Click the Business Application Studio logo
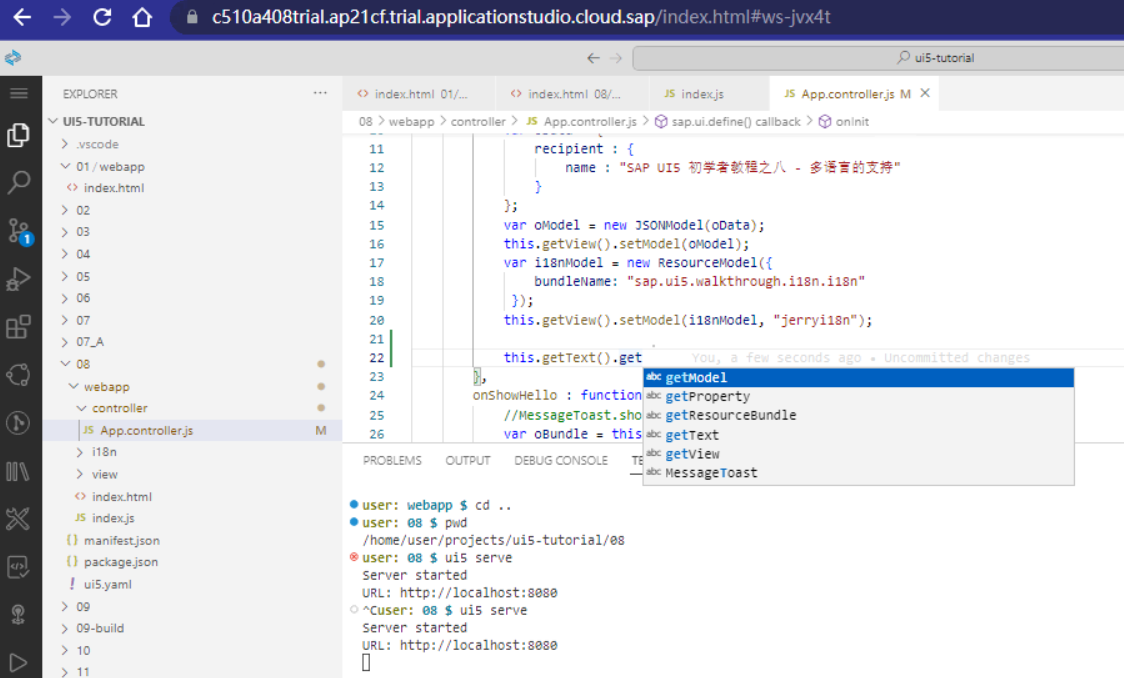 tap(13, 57)
